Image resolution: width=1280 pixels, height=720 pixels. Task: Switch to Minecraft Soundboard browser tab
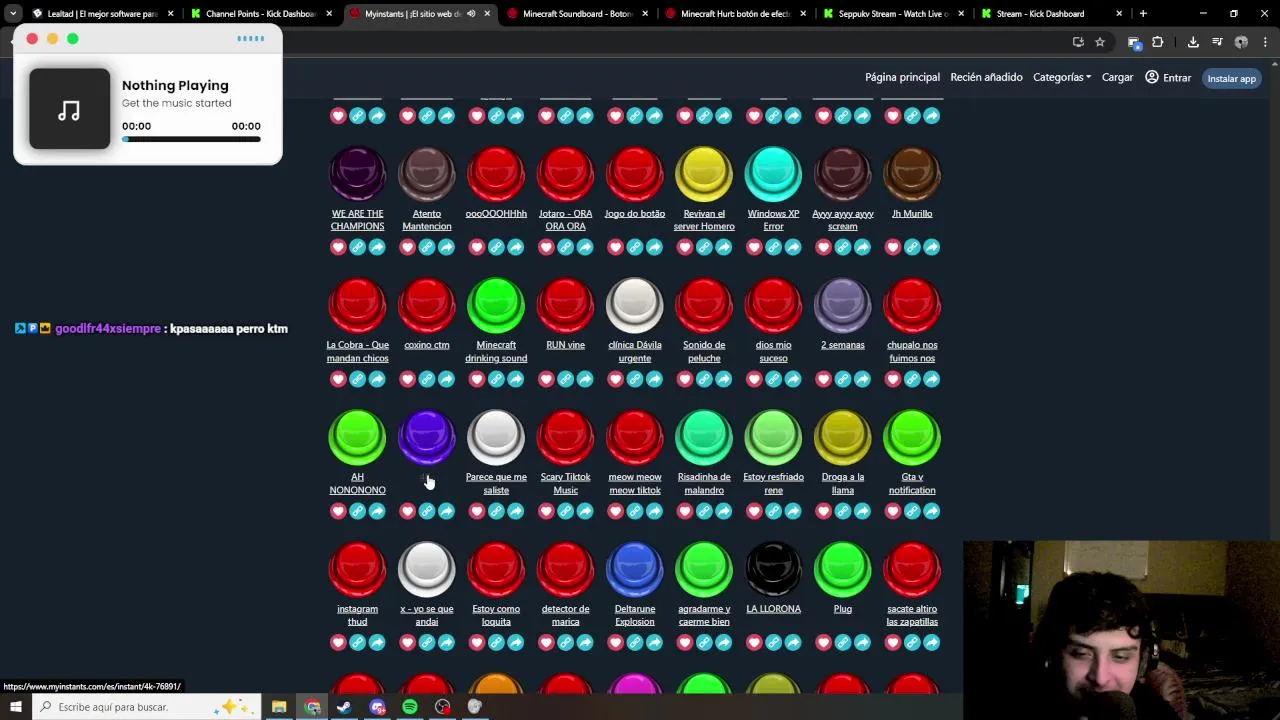click(x=578, y=14)
